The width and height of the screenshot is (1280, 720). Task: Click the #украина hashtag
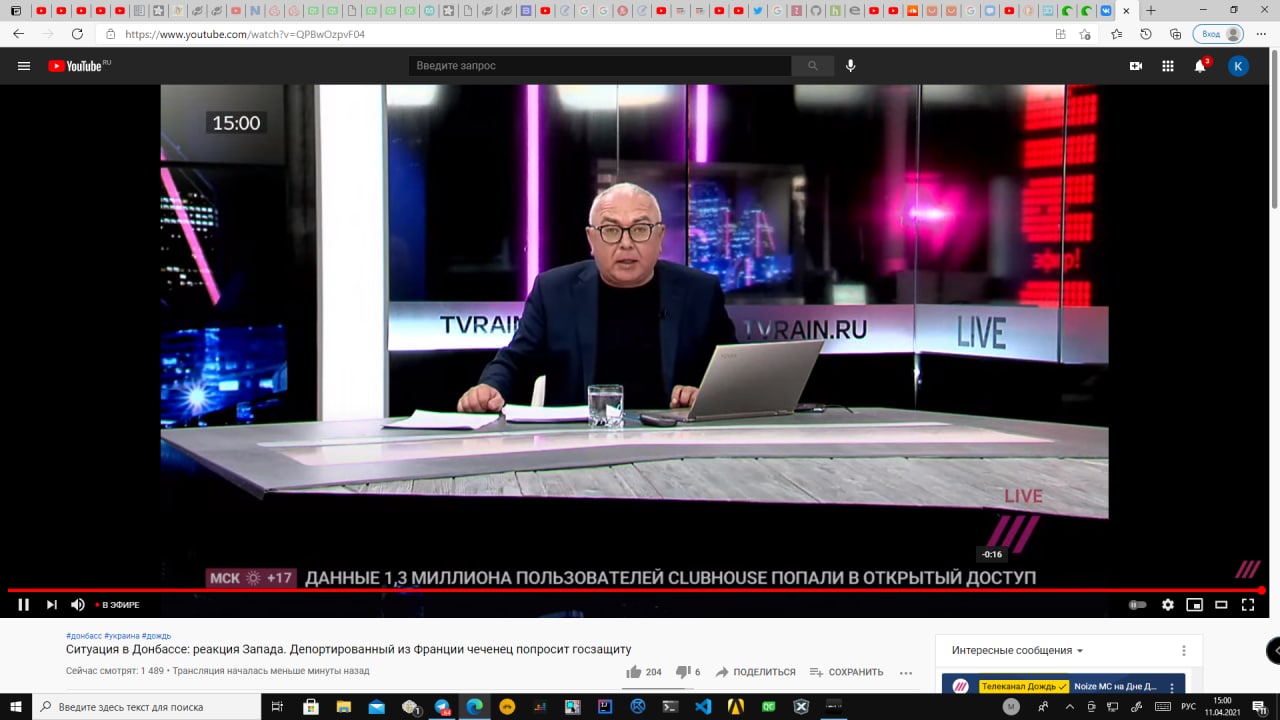[x=122, y=636]
